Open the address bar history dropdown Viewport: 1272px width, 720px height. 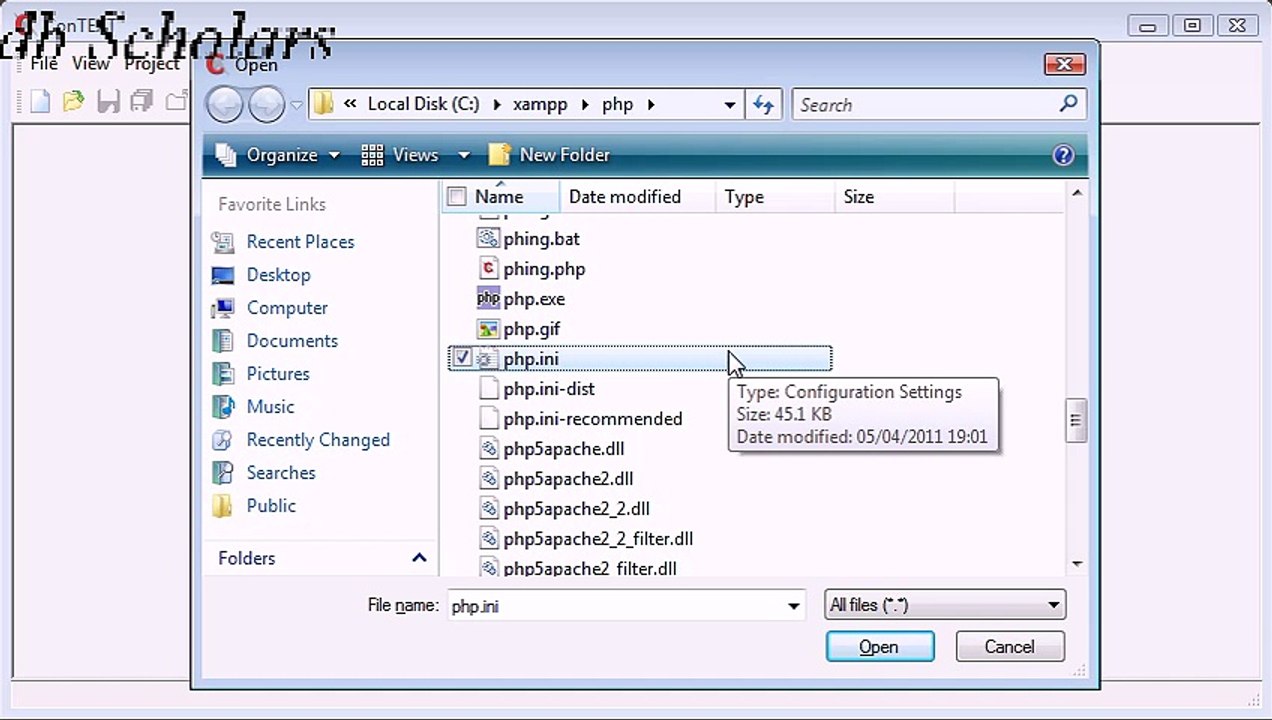point(730,104)
